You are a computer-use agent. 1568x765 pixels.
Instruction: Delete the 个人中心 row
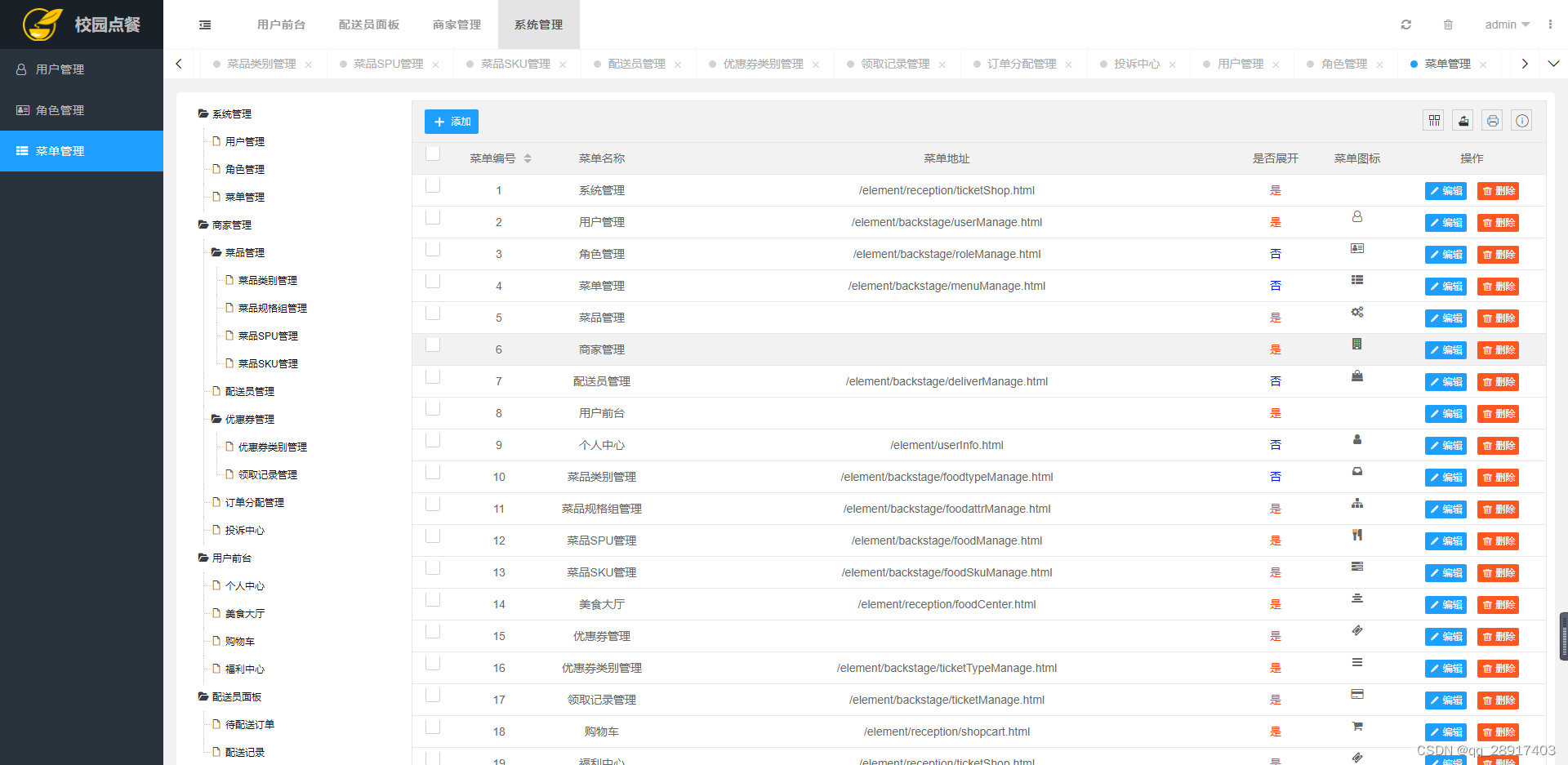(x=1498, y=446)
